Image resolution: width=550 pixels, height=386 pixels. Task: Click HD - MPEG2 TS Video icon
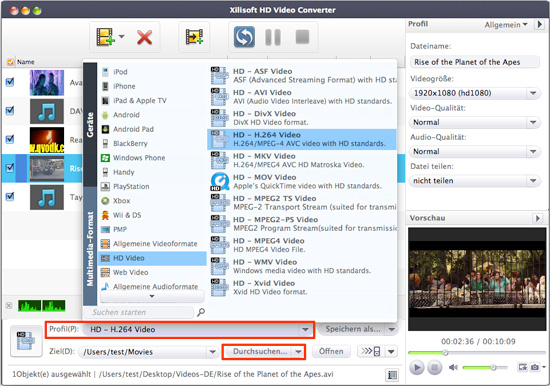pos(220,202)
